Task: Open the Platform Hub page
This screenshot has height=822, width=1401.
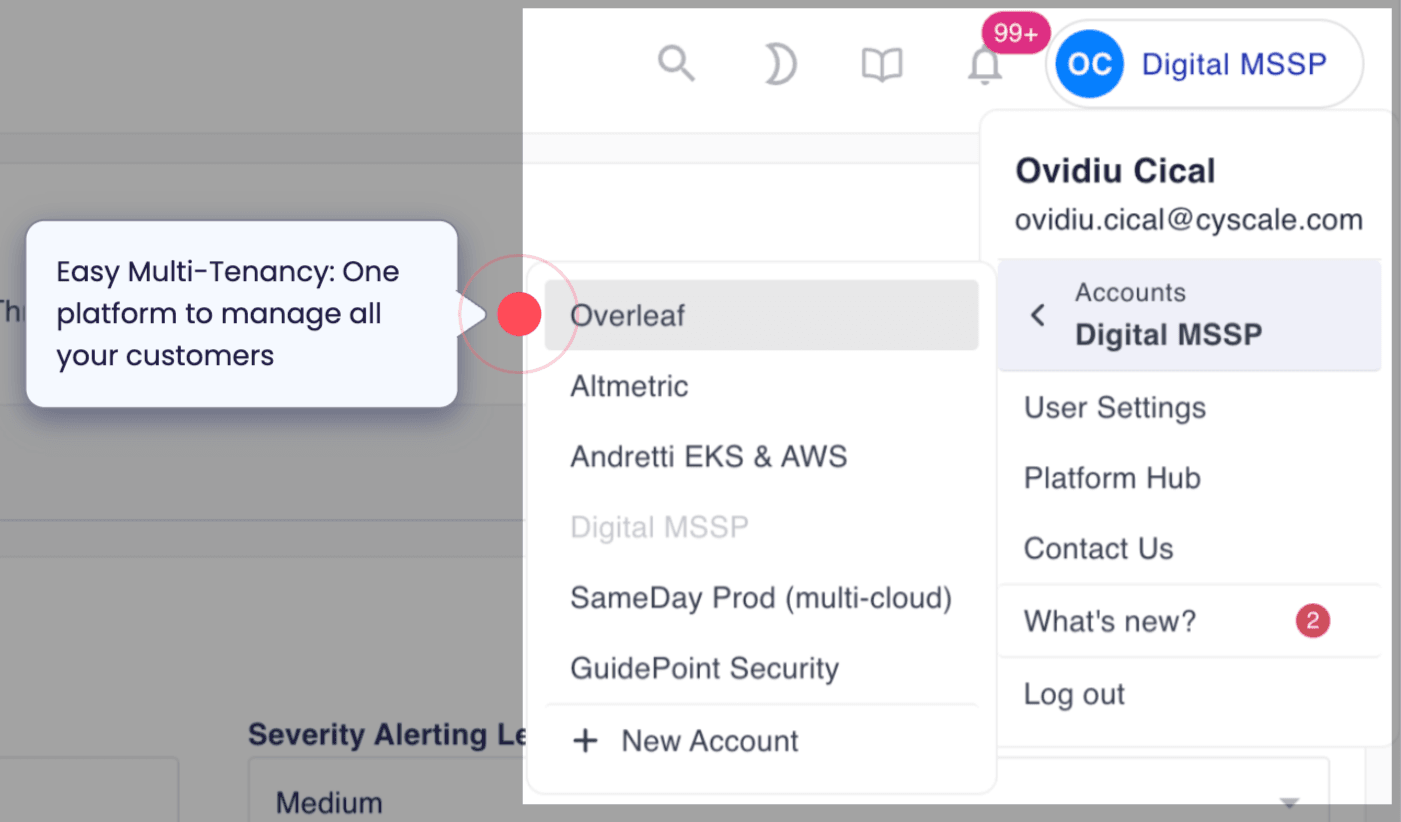Action: point(1111,478)
